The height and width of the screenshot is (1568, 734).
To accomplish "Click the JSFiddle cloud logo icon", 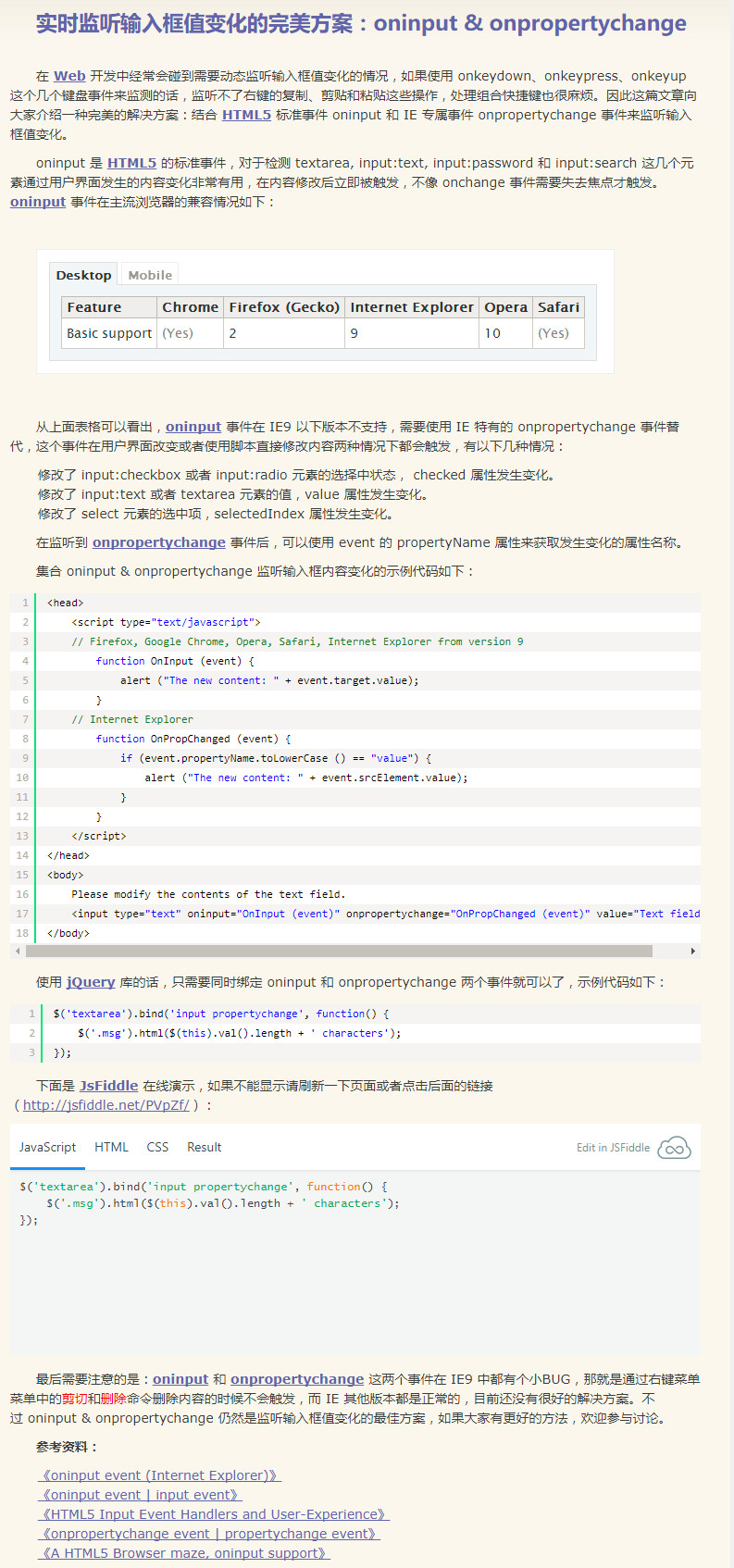I will (674, 1148).
